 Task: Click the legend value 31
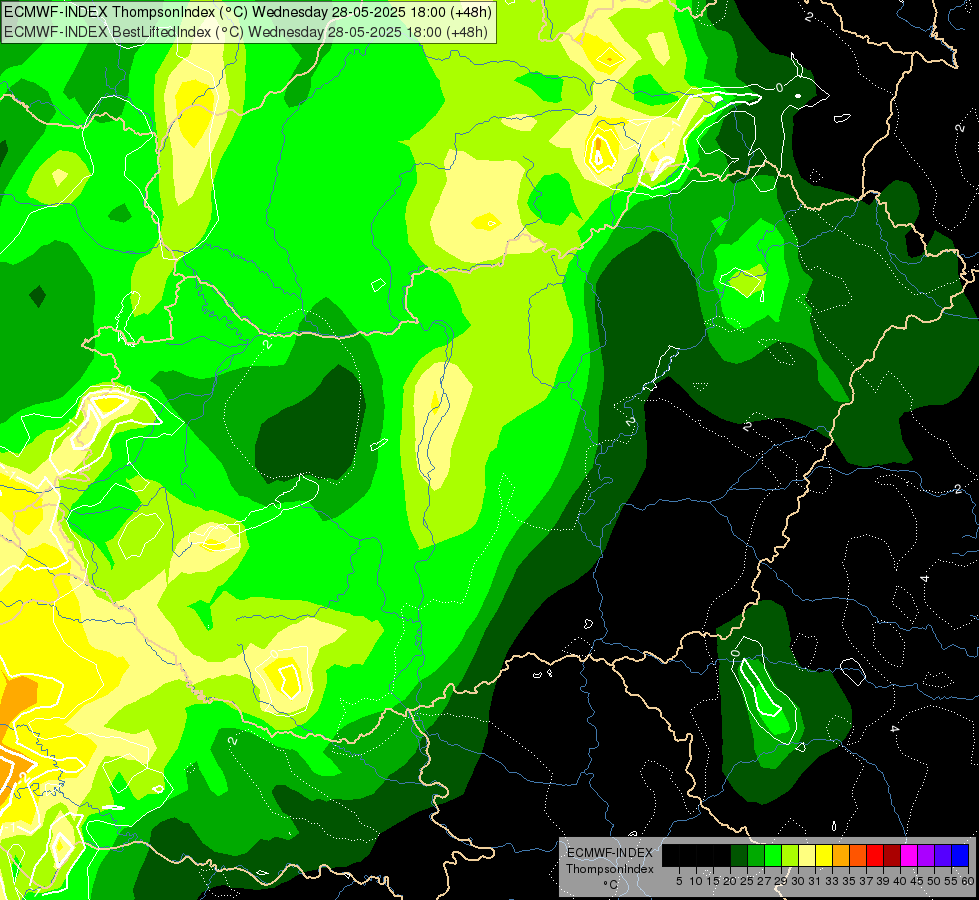[815, 881]
